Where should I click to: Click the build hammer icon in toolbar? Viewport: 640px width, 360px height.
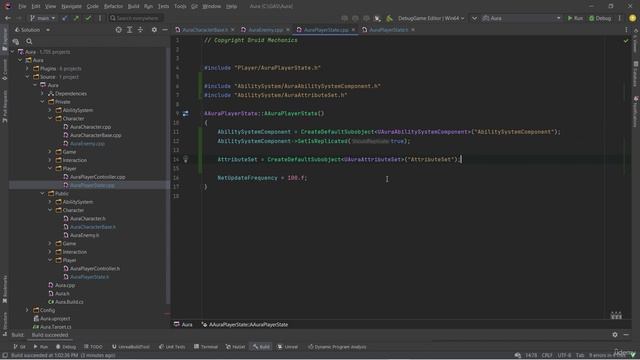click(389, 18)
